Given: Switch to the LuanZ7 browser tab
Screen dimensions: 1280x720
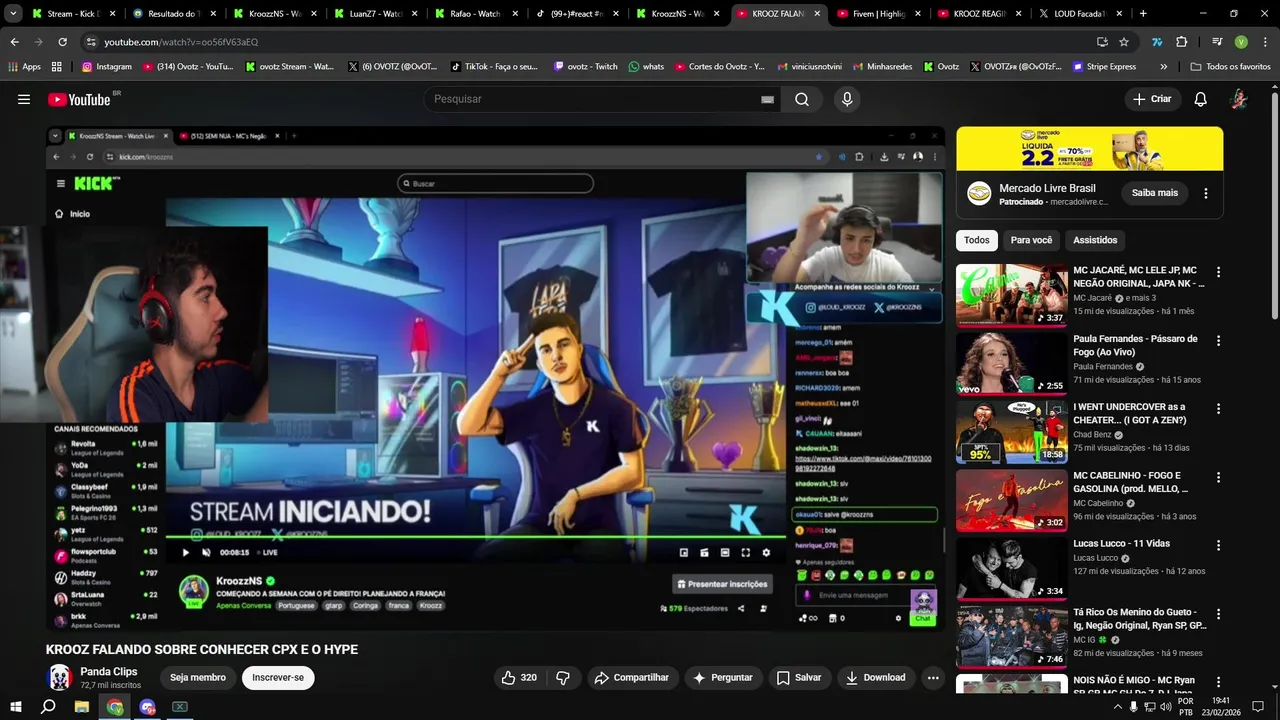Looking at the screenshot, I should coord(377,14).
